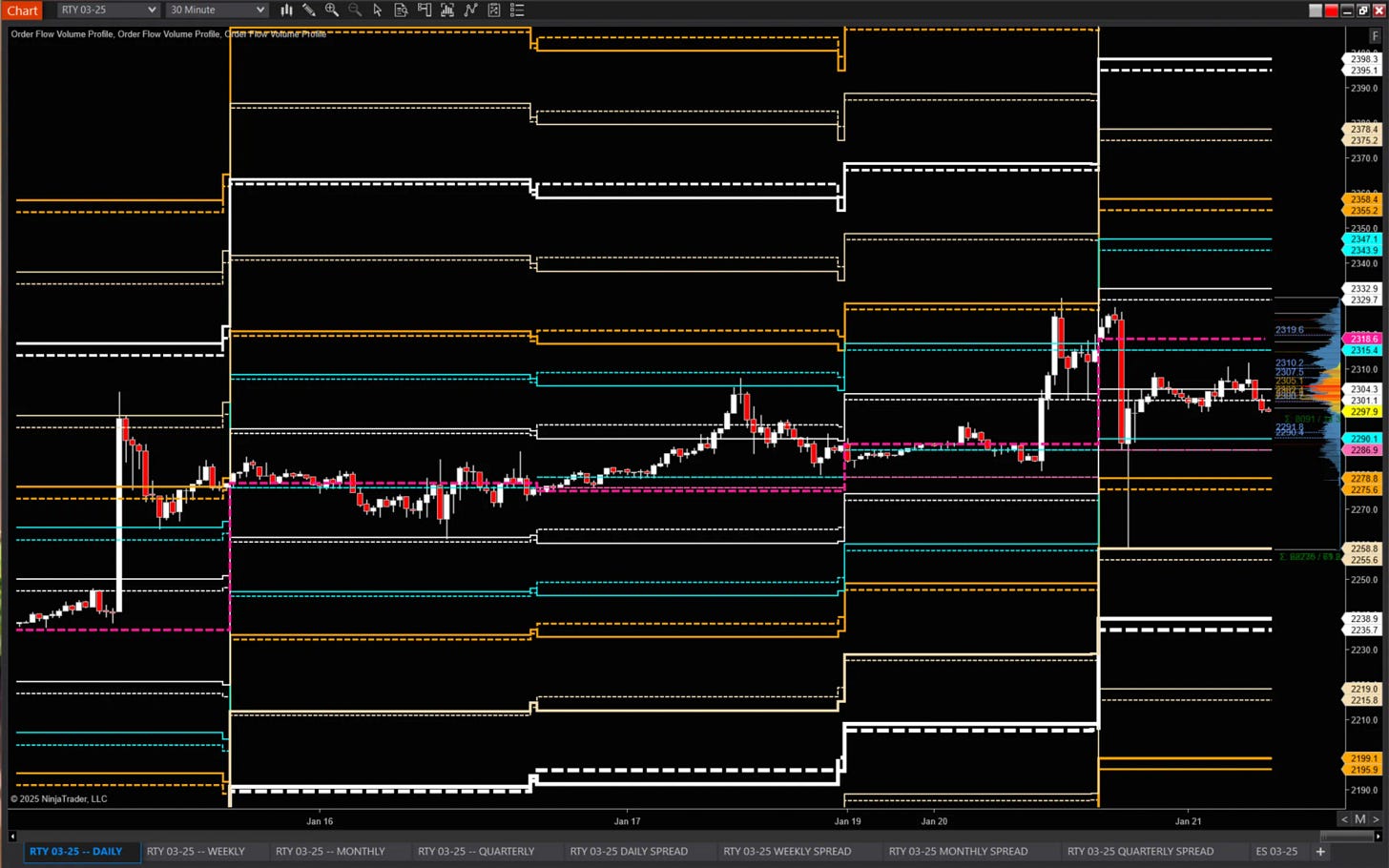The height and width of the screenshot is (868, 1389).
Task: Open the RTY 03-25 DAILY SPREAD tab
Action: point(629,851)
